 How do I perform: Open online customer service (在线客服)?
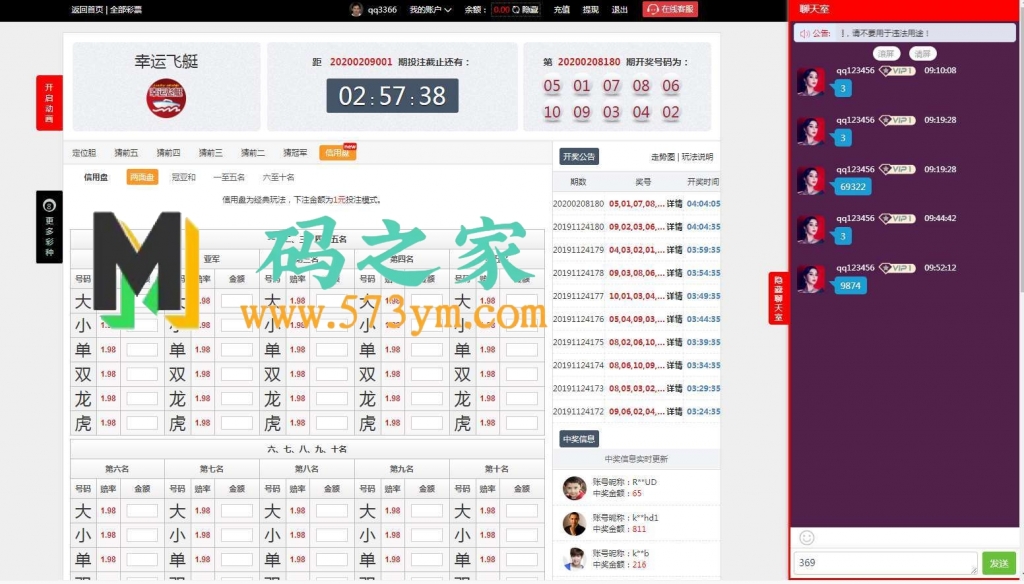pyautogui.click(x=670, y=9)
